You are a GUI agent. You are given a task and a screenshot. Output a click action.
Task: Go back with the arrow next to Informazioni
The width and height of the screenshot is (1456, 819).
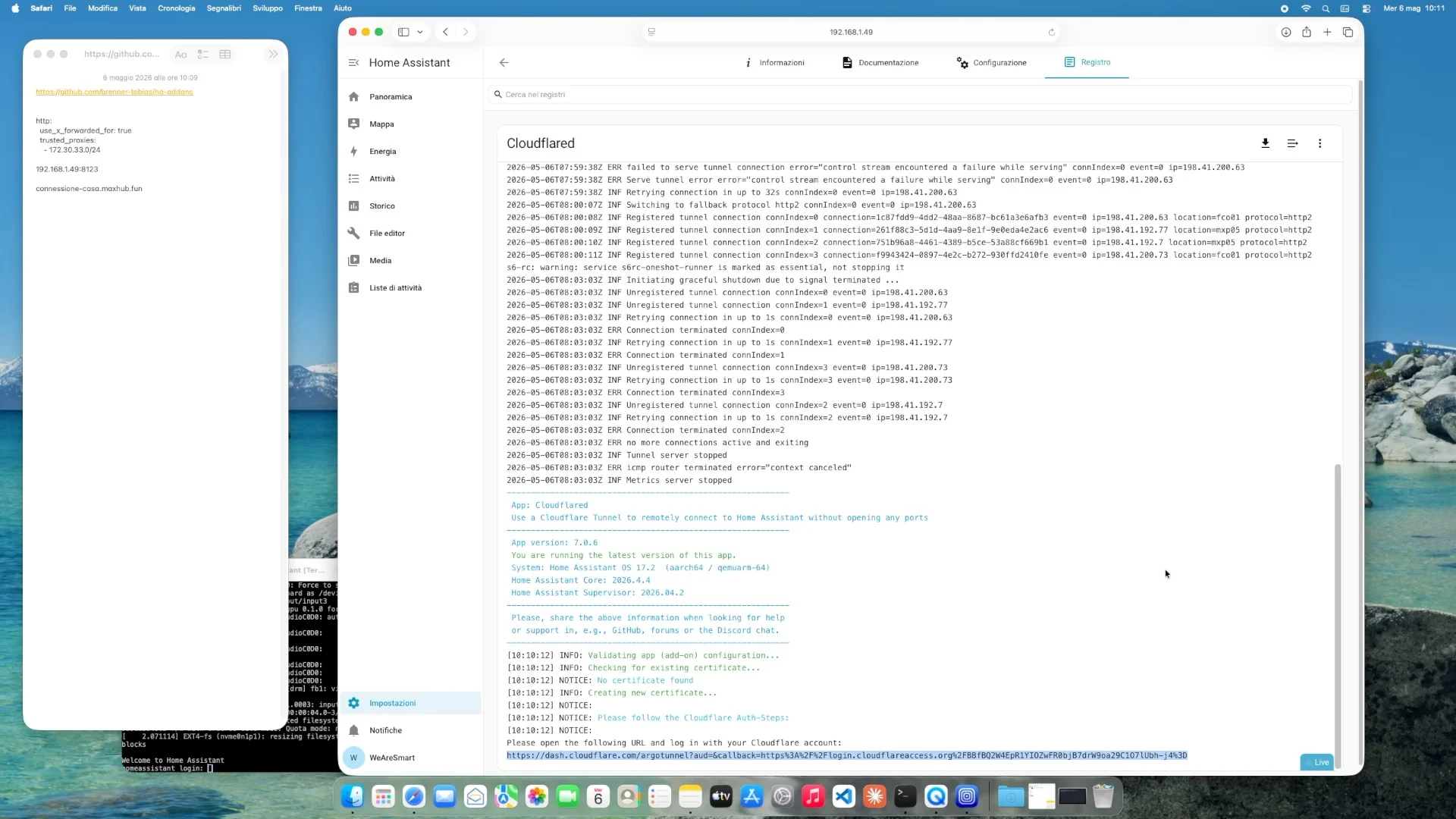coord(504,63)
